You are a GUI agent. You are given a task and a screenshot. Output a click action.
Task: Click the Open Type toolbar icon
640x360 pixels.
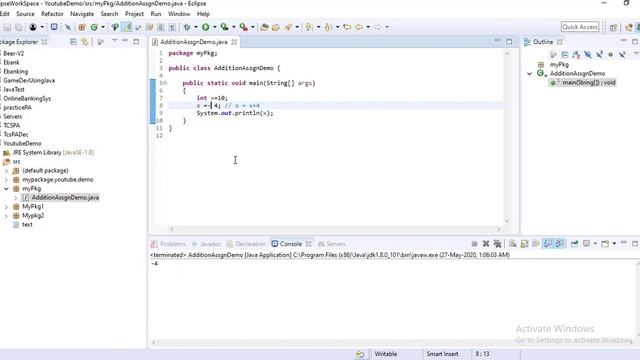pos(264,27)
